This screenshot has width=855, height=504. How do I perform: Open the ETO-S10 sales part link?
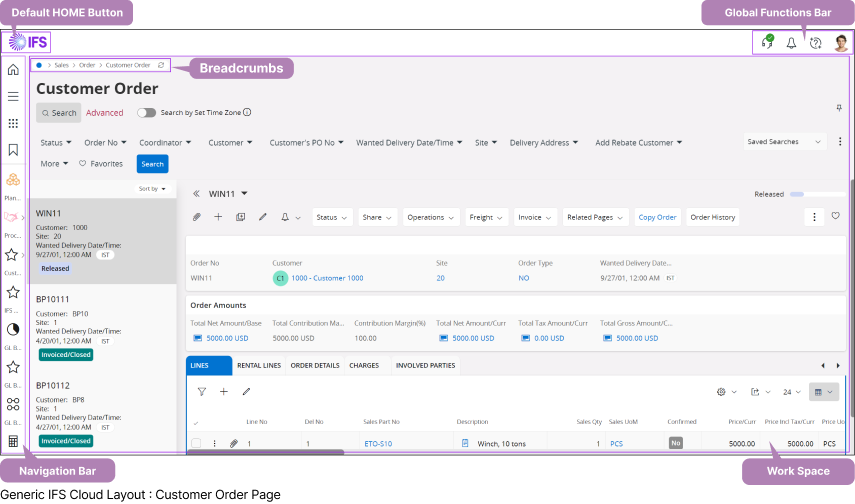coord(378,443)
